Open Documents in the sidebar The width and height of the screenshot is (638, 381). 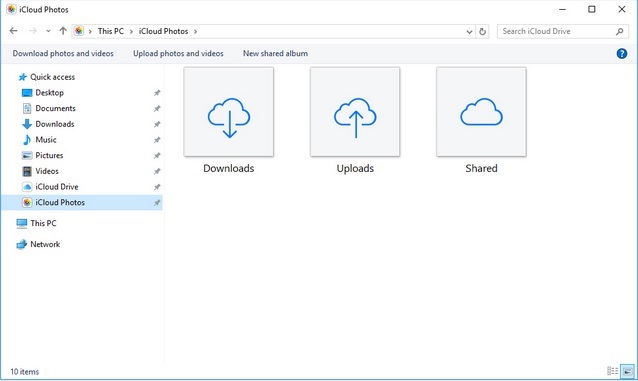coord(55,108)
